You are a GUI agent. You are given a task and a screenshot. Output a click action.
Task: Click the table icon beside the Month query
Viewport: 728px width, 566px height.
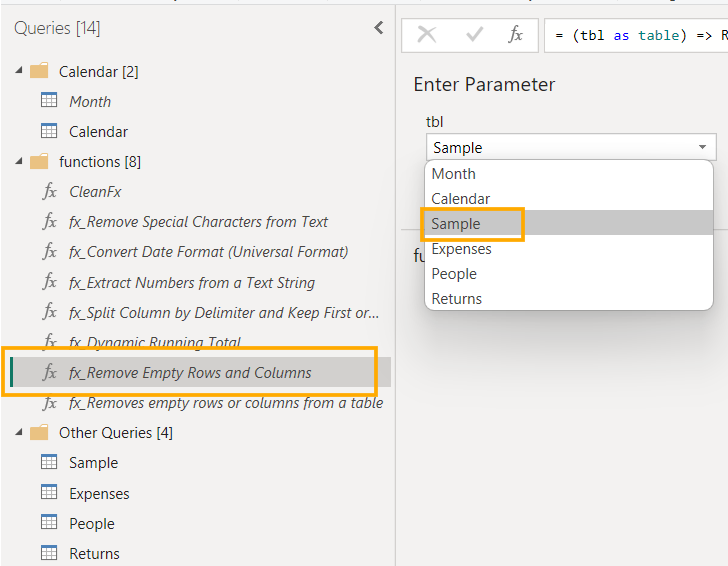[x=49, y=100]
